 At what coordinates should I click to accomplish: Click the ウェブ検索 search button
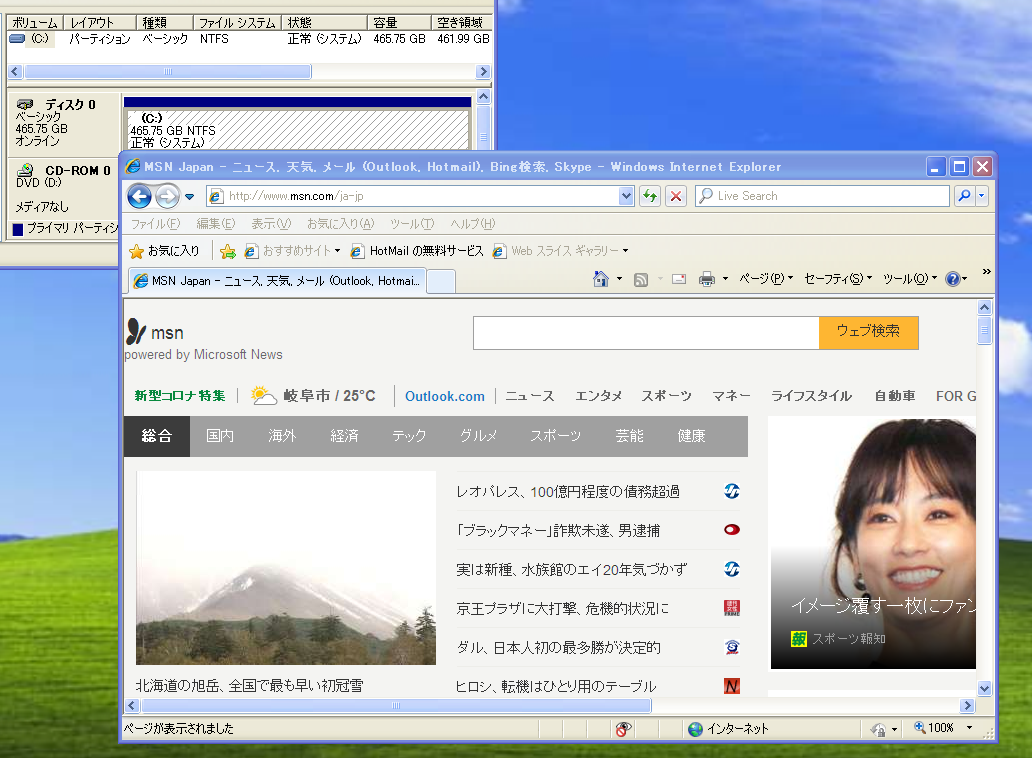click(x=868, y=333)
